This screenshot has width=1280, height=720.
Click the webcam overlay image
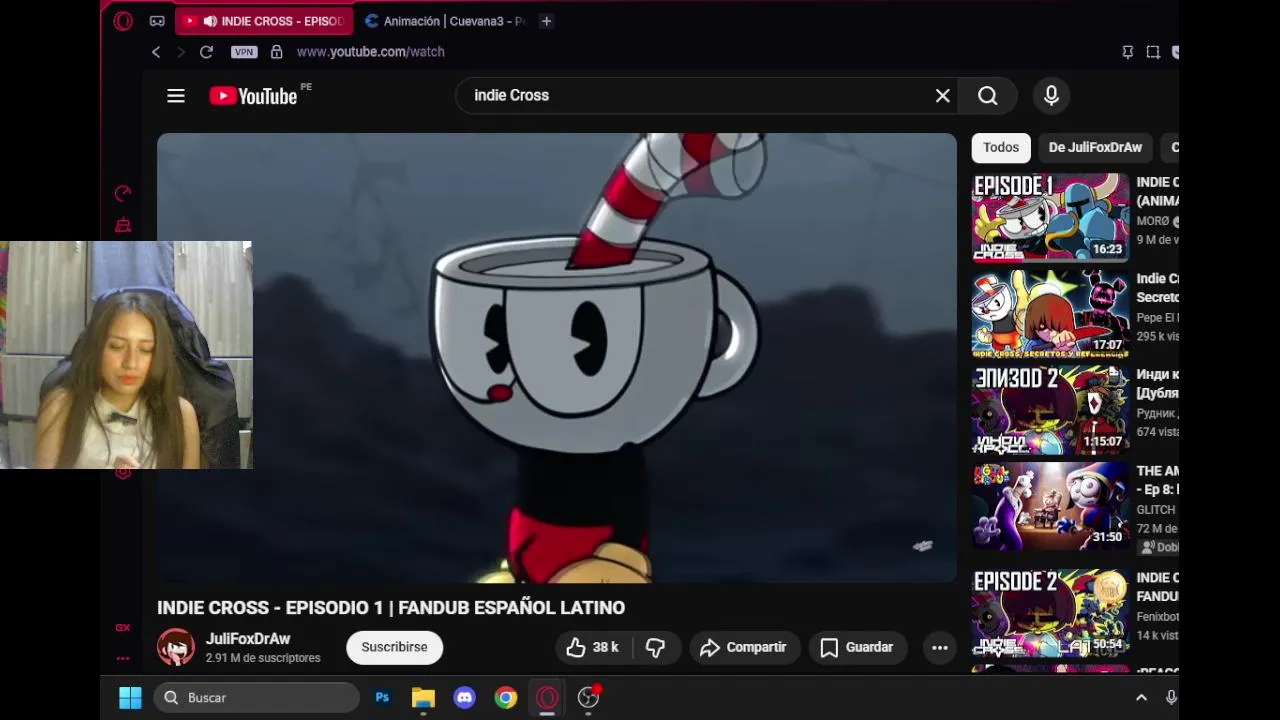pyautogui.click(x=126, y=355)
